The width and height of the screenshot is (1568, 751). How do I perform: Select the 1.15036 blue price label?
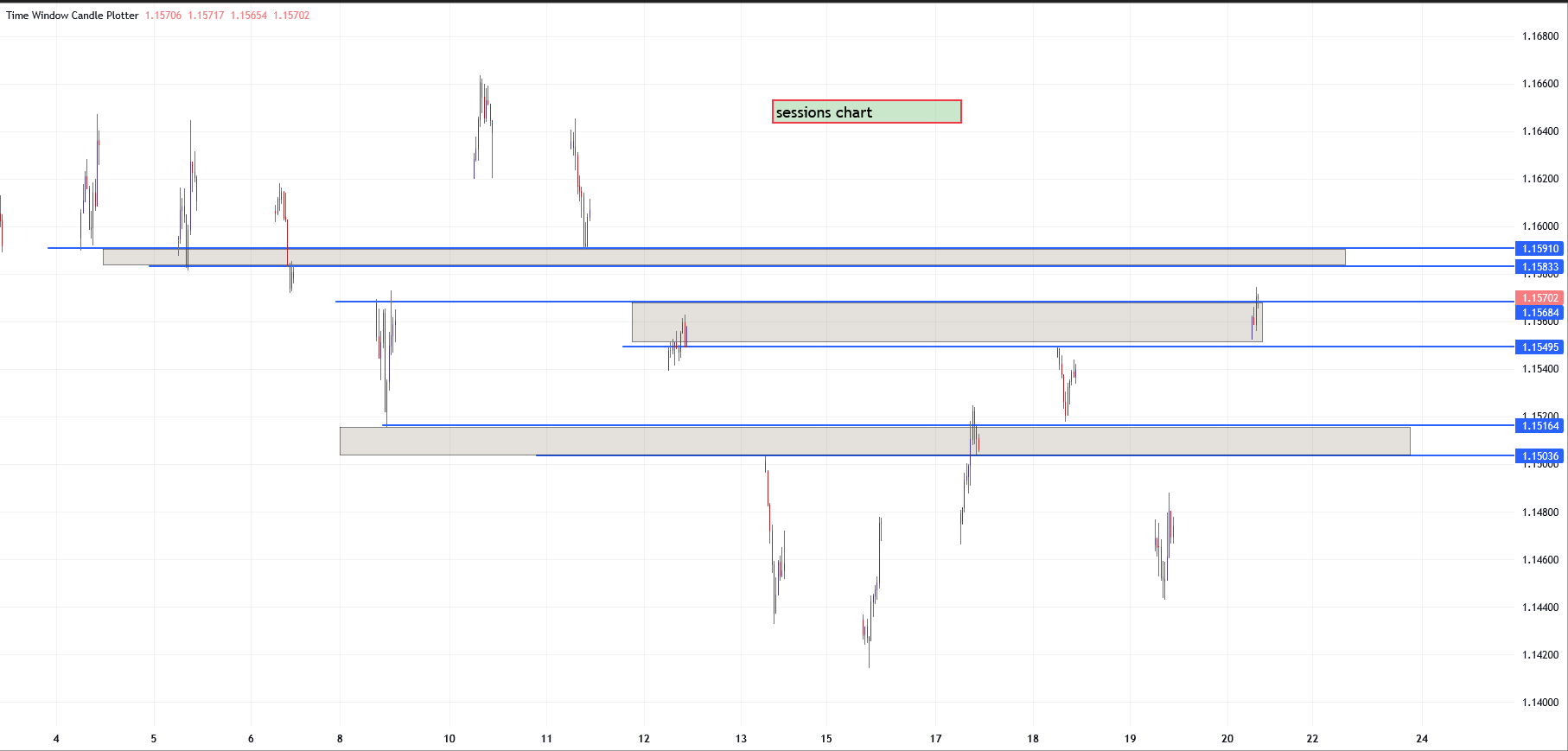point(1539,456)
